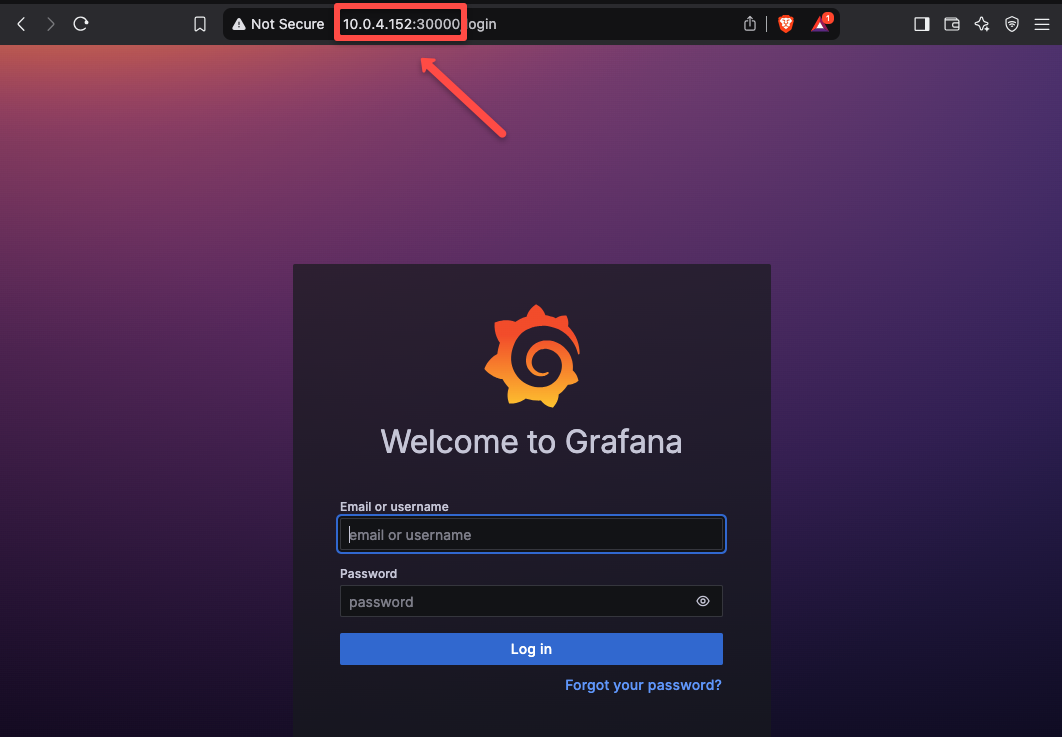
Task: Open the Brave VPN shield icon
Action: click(x=1012, y=24)
